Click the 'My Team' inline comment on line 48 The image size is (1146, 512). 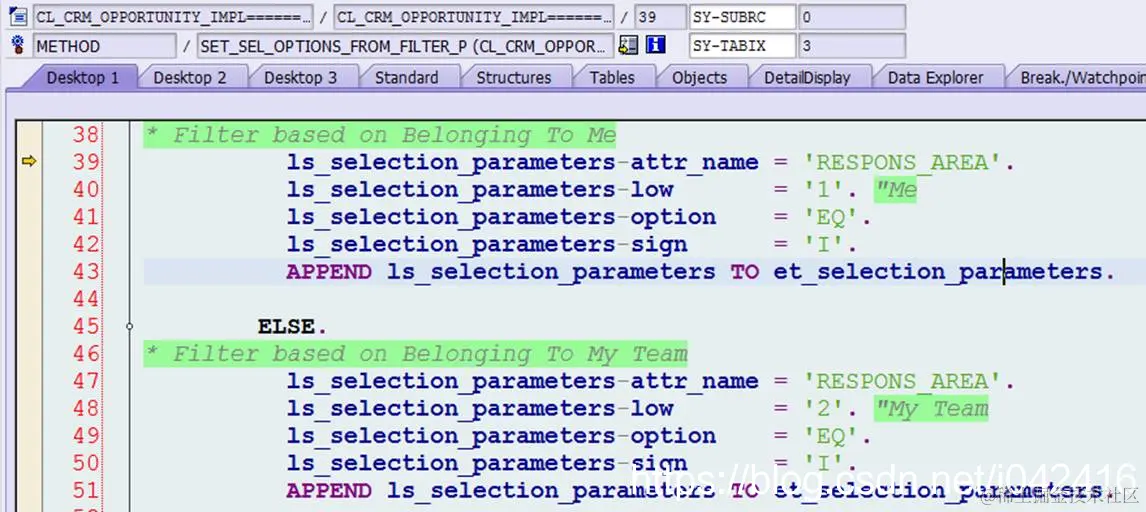[x=932, y=409]
